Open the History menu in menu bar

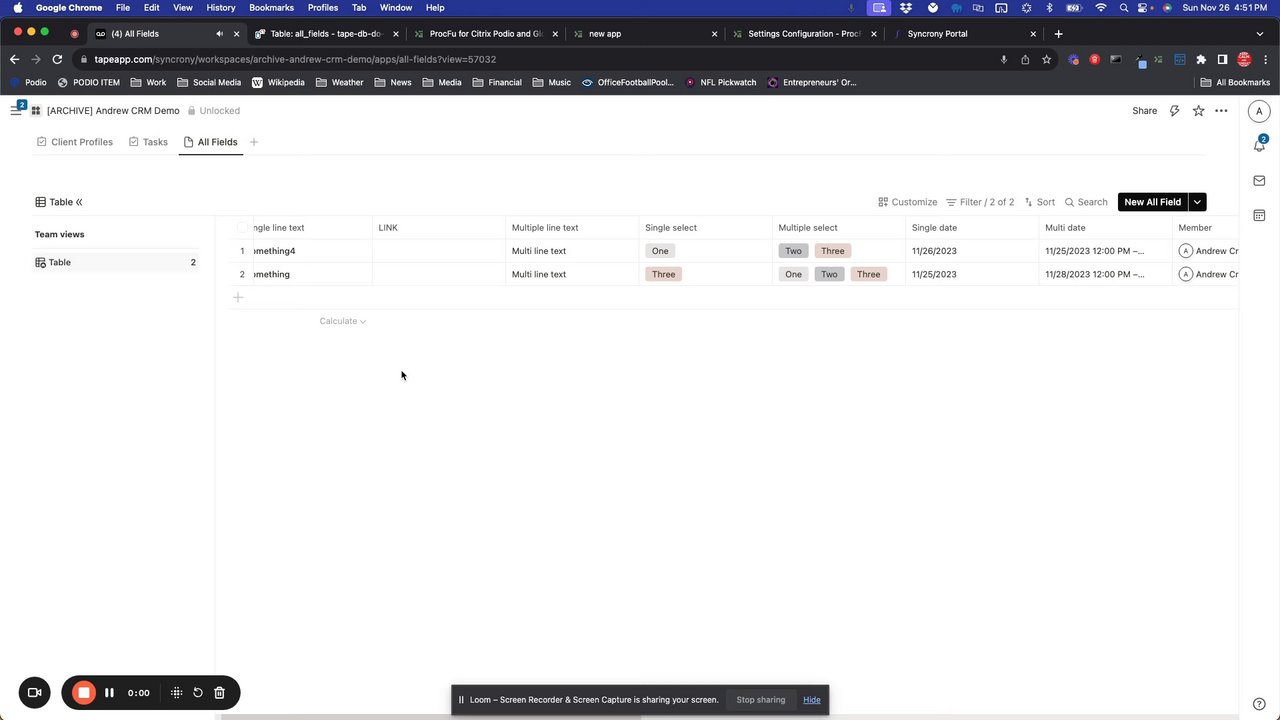coord(221,7)
